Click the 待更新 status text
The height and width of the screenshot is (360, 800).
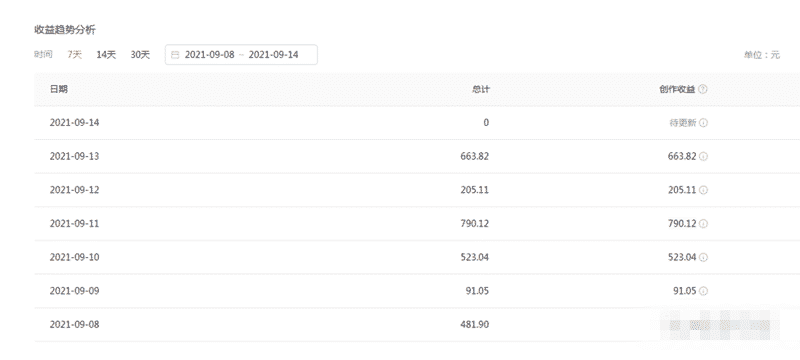point(683,123)
